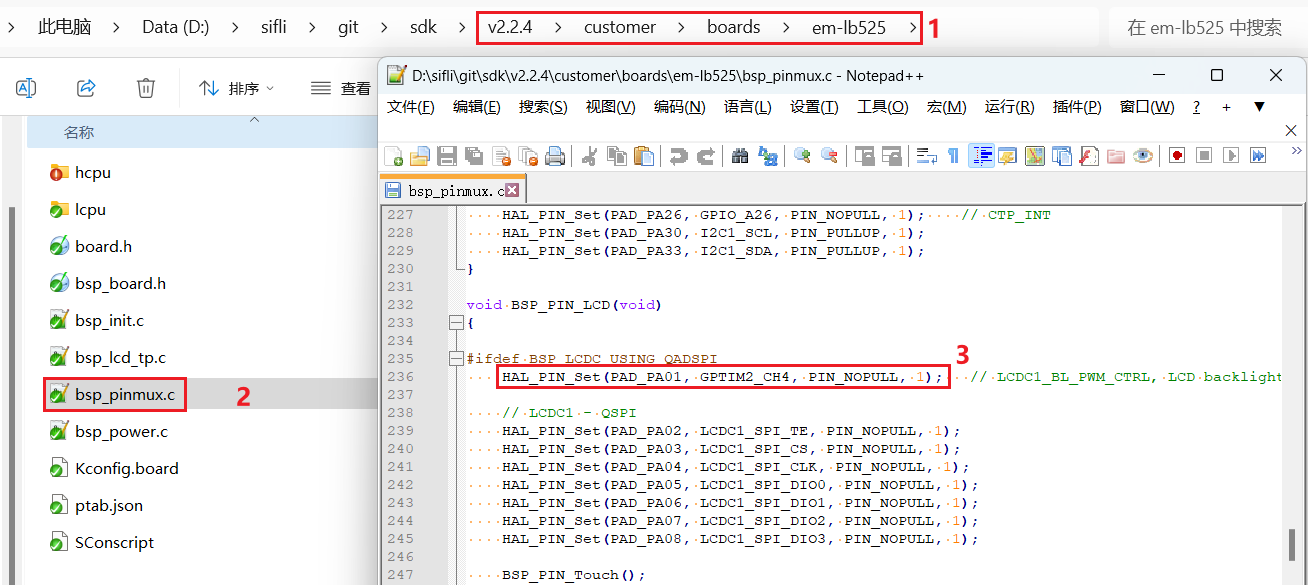The image size is (1308, 585).
Task: Open the 排序 sort dropdown
Action: tap(237, 88)
